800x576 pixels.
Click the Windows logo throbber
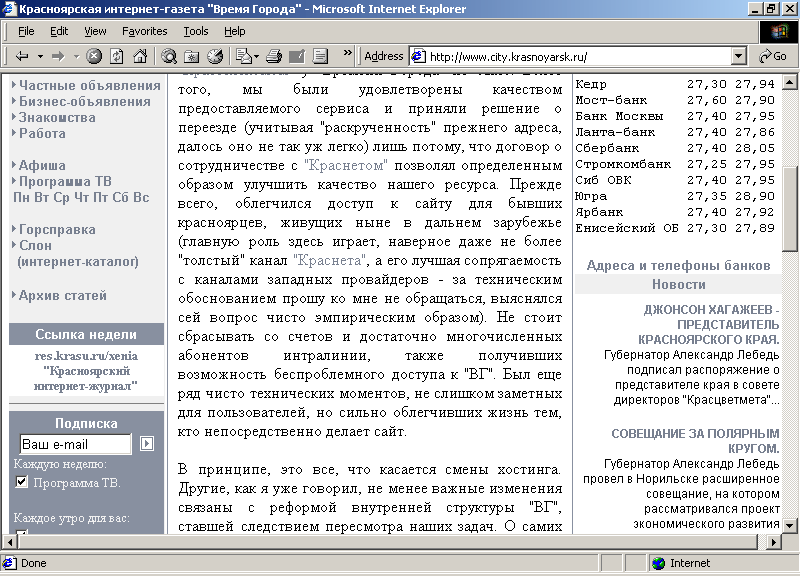(x=779, y=32)
